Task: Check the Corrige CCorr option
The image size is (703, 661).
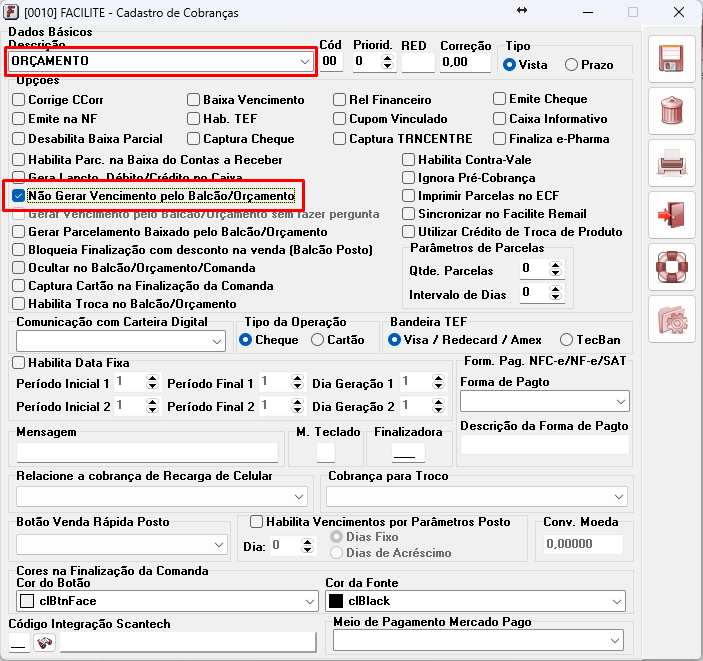Action: point(18,100)
